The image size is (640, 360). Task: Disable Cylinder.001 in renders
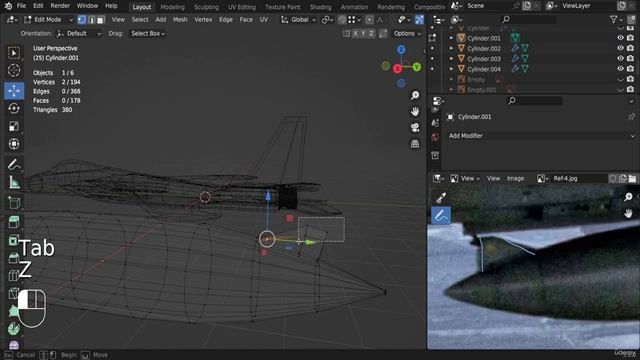coord(631,38)
